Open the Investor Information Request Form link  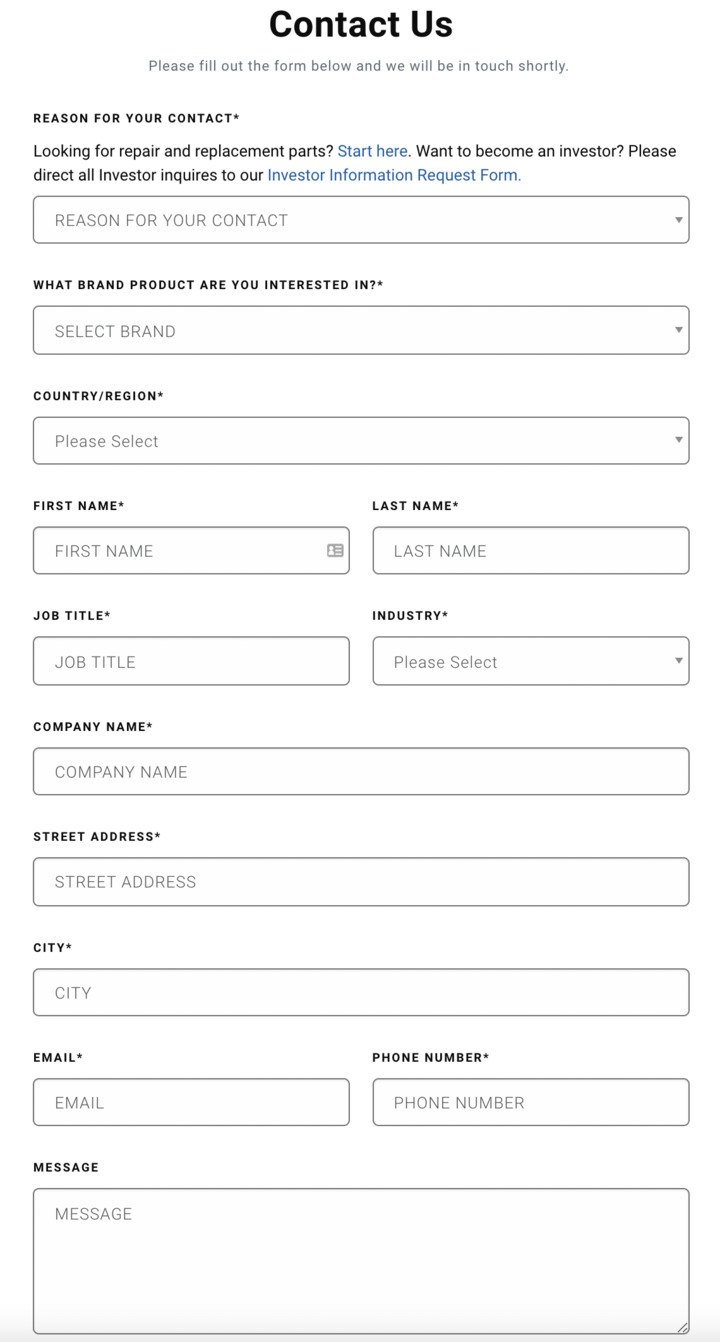coord(392,175)
